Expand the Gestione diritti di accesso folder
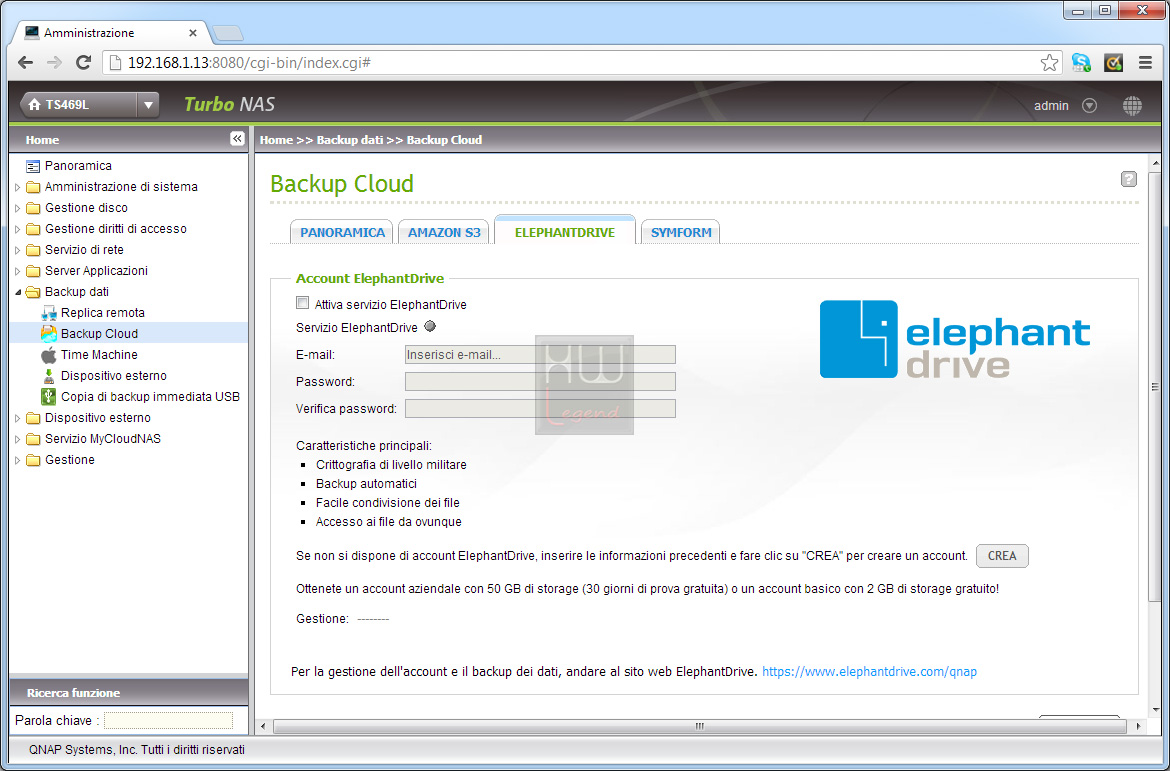Image resolution: width=1170 pixels, height=771 pixels. point(18,228)
